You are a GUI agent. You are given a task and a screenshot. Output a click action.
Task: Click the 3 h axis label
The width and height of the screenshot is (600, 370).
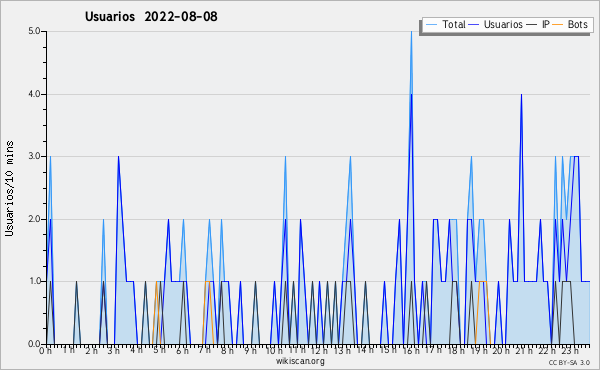[114, 351]
